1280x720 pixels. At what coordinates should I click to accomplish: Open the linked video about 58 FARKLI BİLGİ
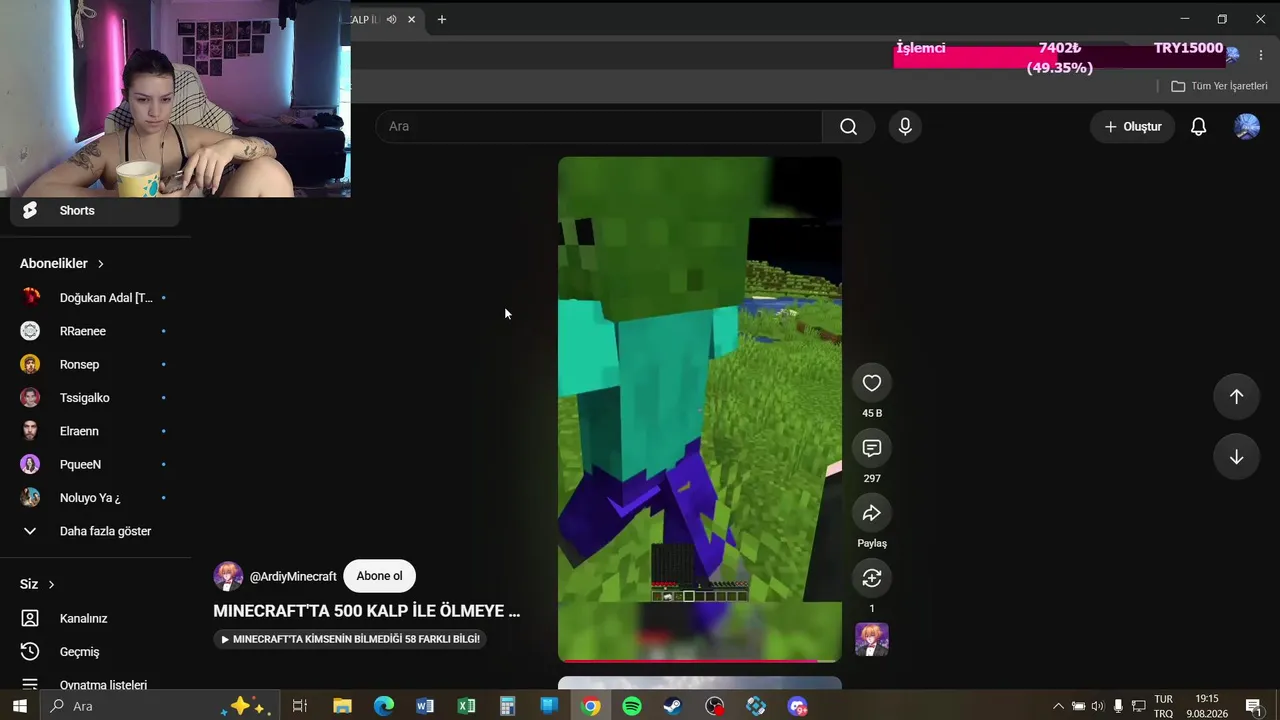coord(350,639)
